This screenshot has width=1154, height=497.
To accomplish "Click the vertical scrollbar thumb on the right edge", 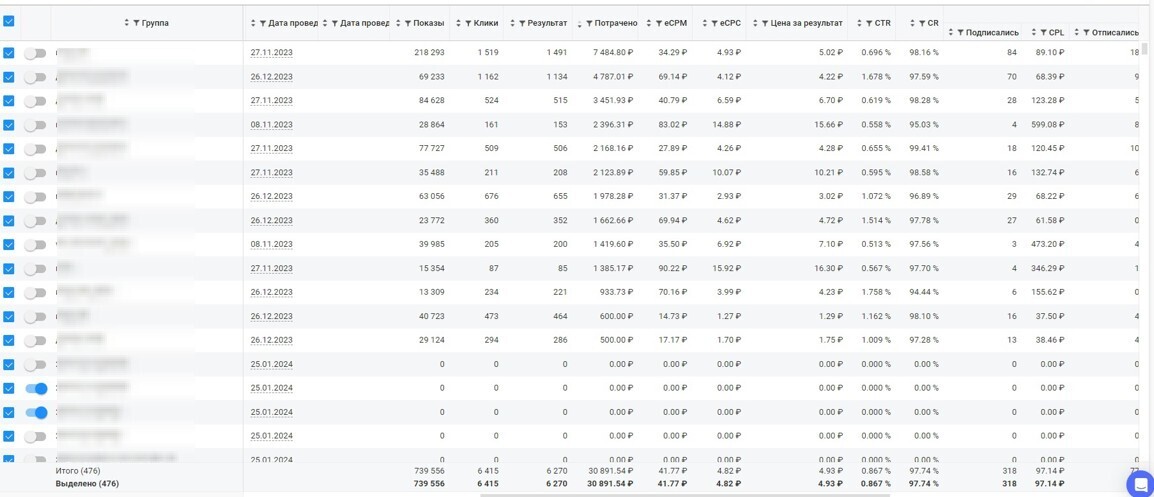I will pos(1146,50).
